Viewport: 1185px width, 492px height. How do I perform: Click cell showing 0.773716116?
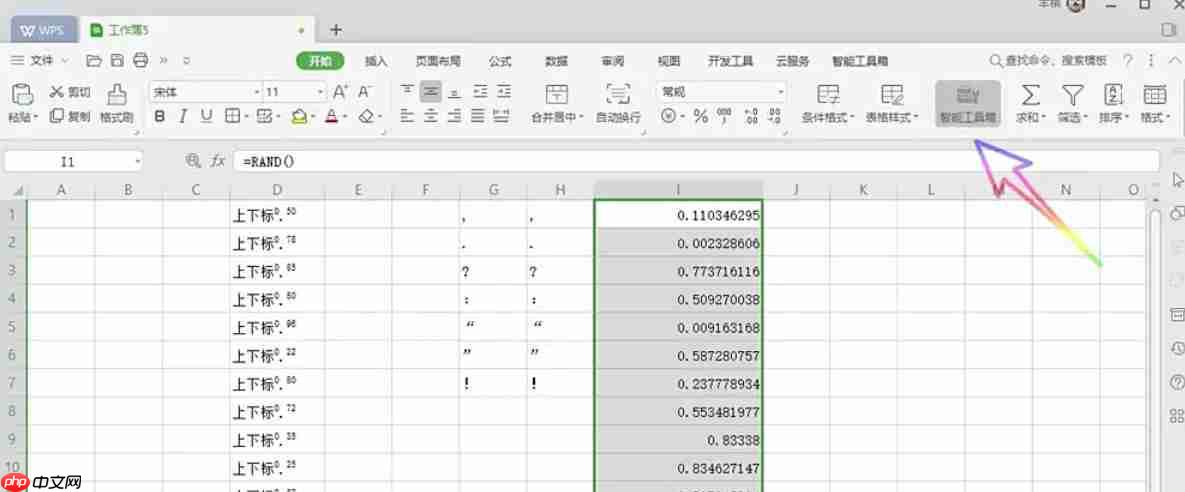coord(679,271)
